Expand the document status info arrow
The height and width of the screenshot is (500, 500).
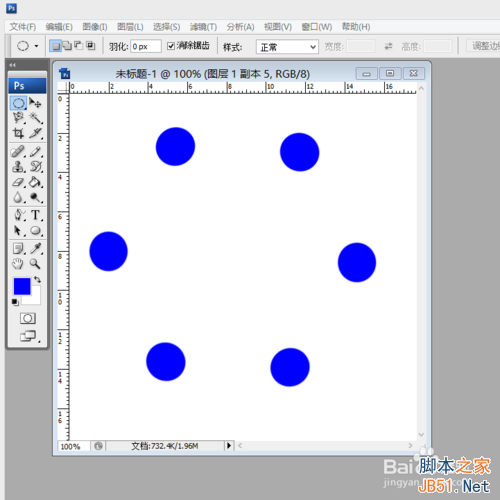pos(229,445)
